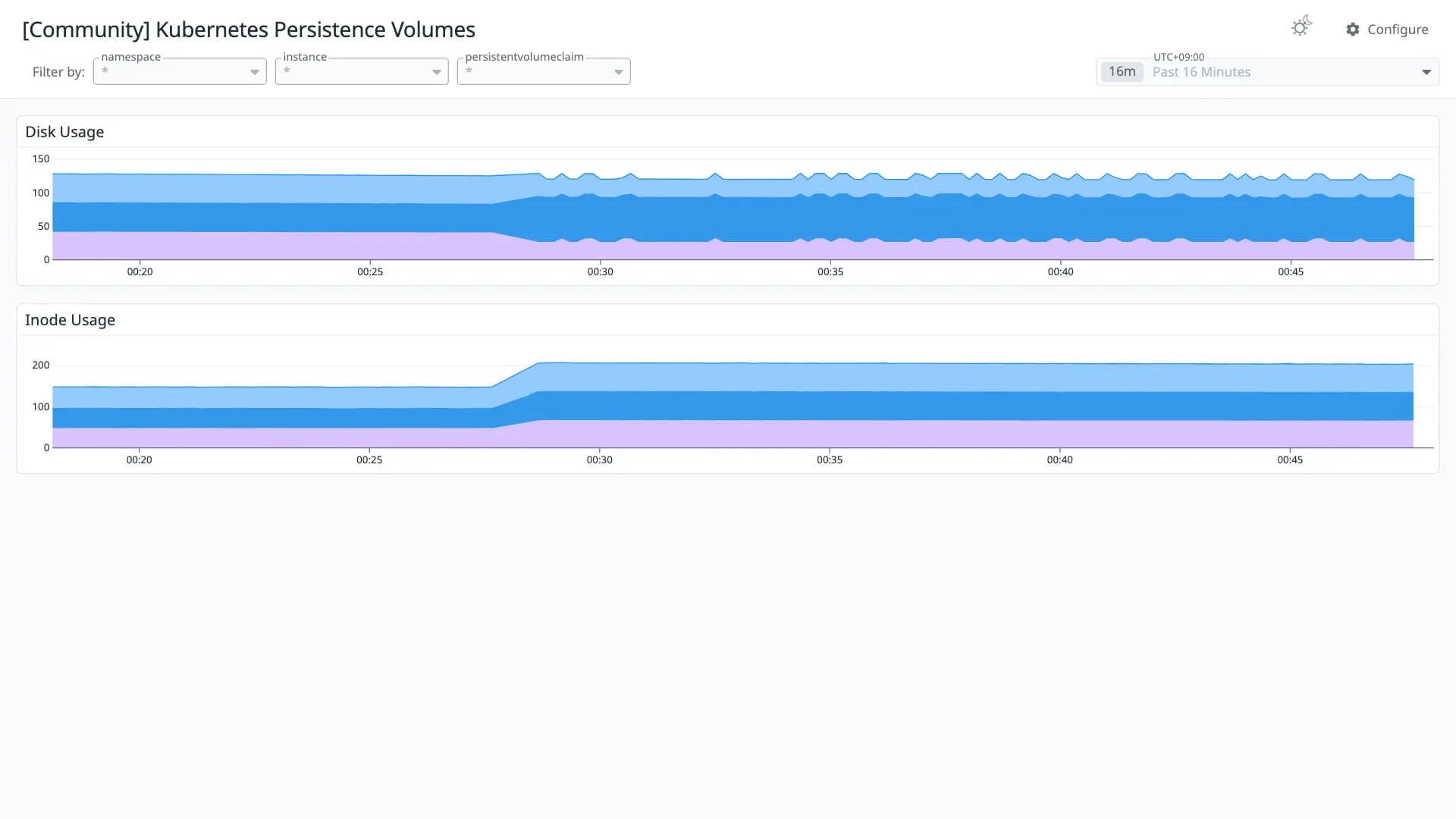Click the instance dropdown arrow
This screenshot has height=819, width=1456.
[x=437, y=72]
